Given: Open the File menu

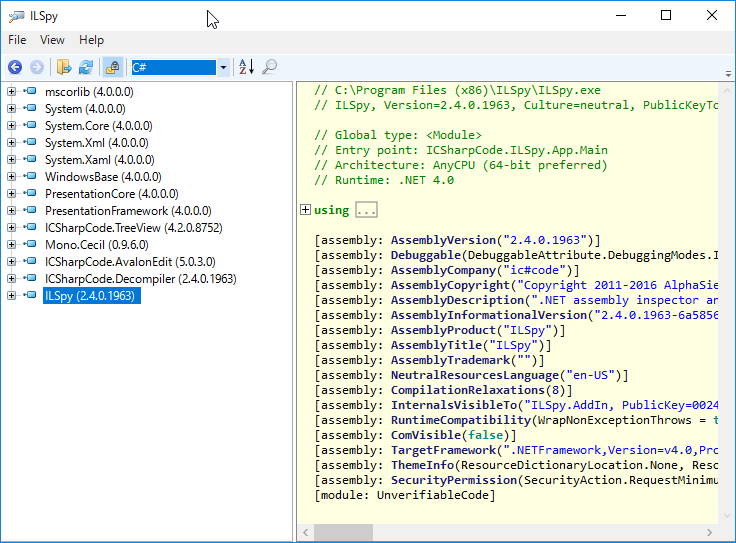Looking at the screenshot, I should (17, 40).
